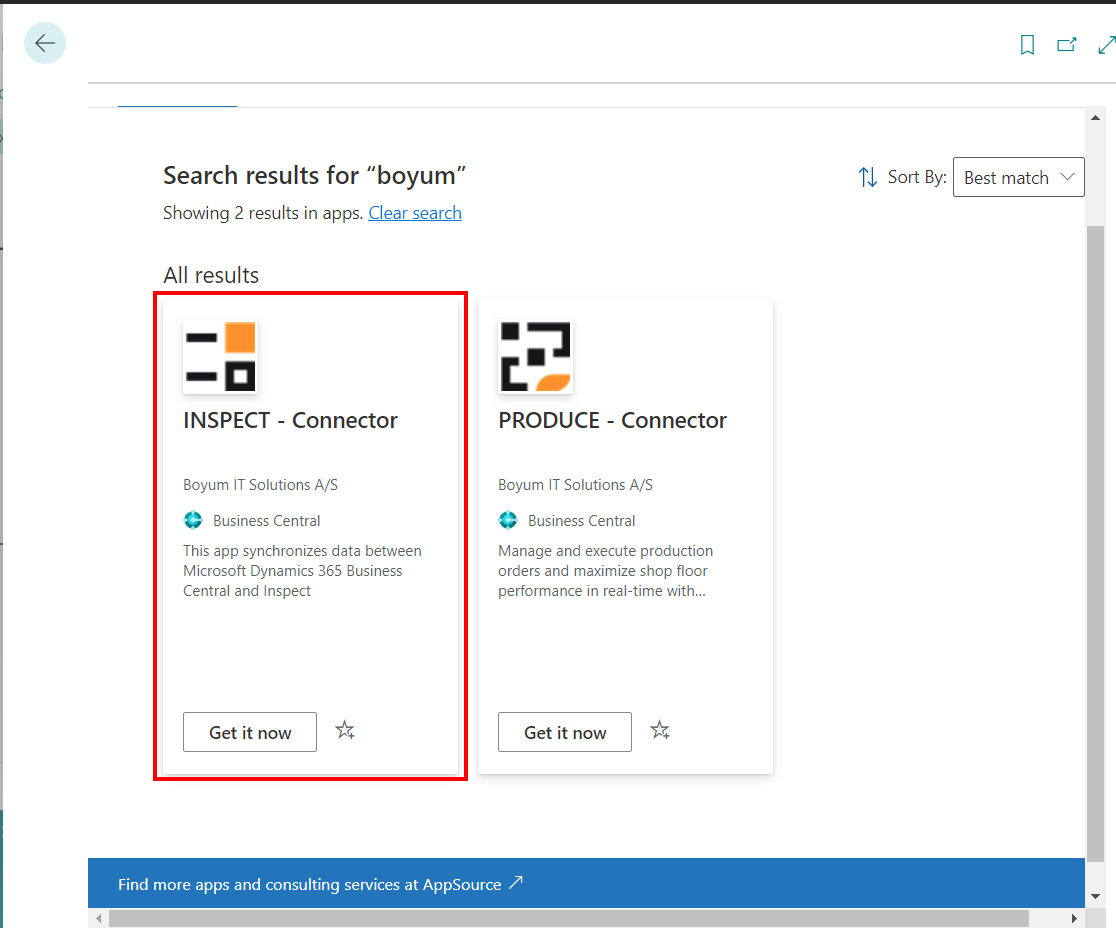
Task: Click the Search results for "boyum" heading
Action: click(315, 175)
